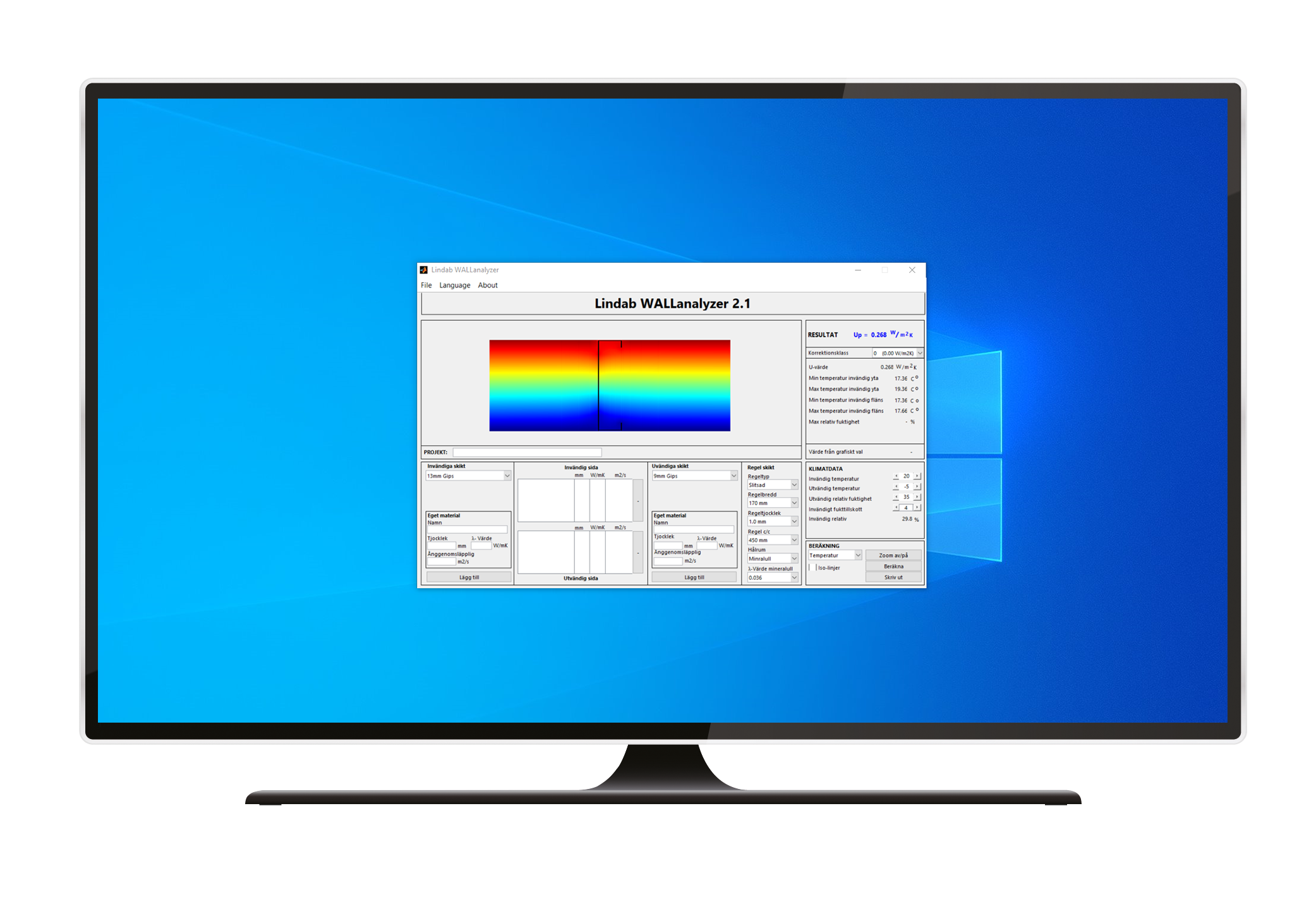Increase Invändig temperatur with right arrow
1316x921 pixels.
[917, 476]
